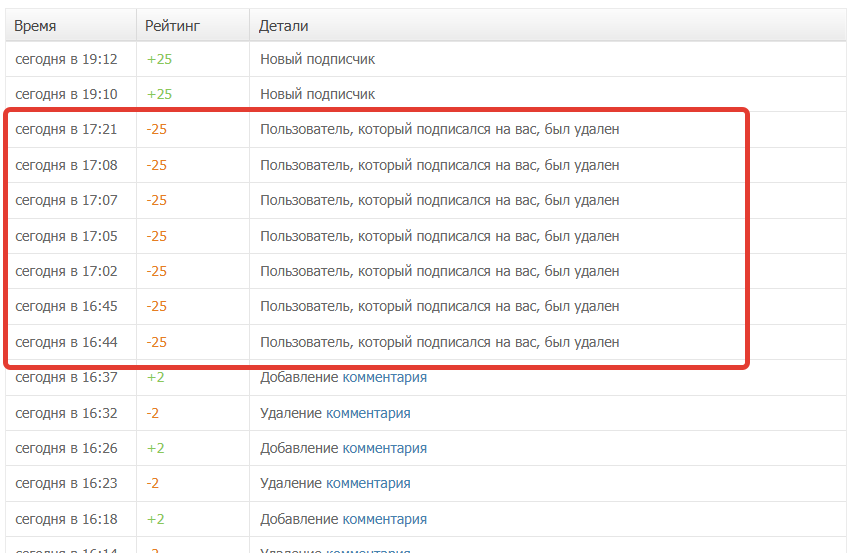Click the "Рейтинг" column header
This screenshot has width=857, height=553.
click(173, 25)
